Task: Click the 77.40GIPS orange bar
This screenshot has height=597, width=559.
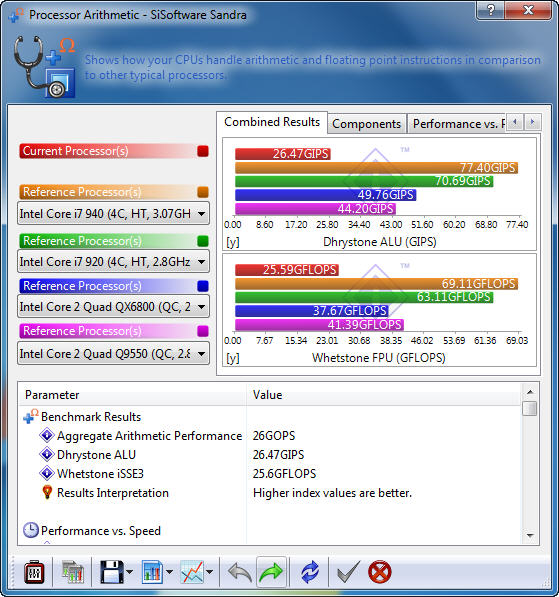Action: coord(377,168)
